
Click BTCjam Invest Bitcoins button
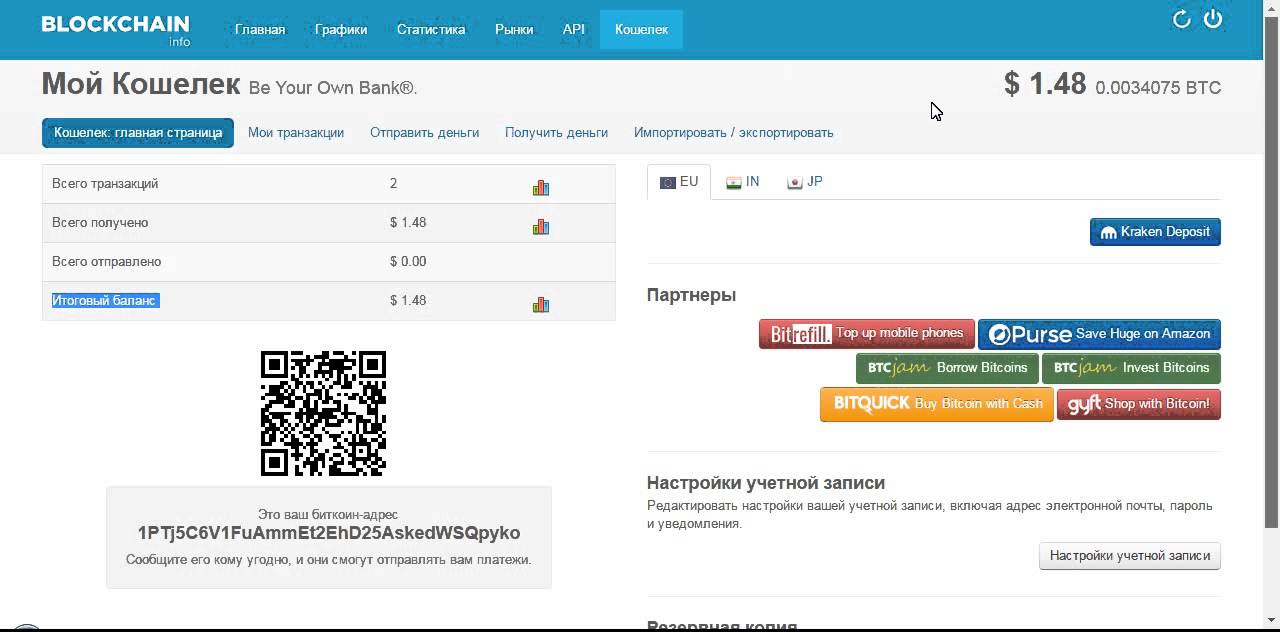tap(1131, 368)
